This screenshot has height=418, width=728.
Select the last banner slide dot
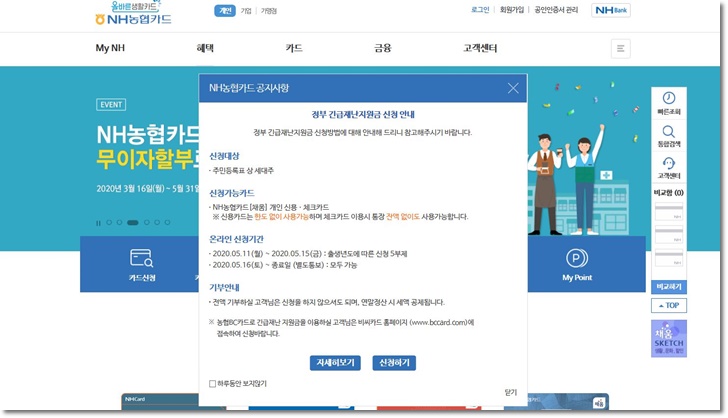pos(167,222)
